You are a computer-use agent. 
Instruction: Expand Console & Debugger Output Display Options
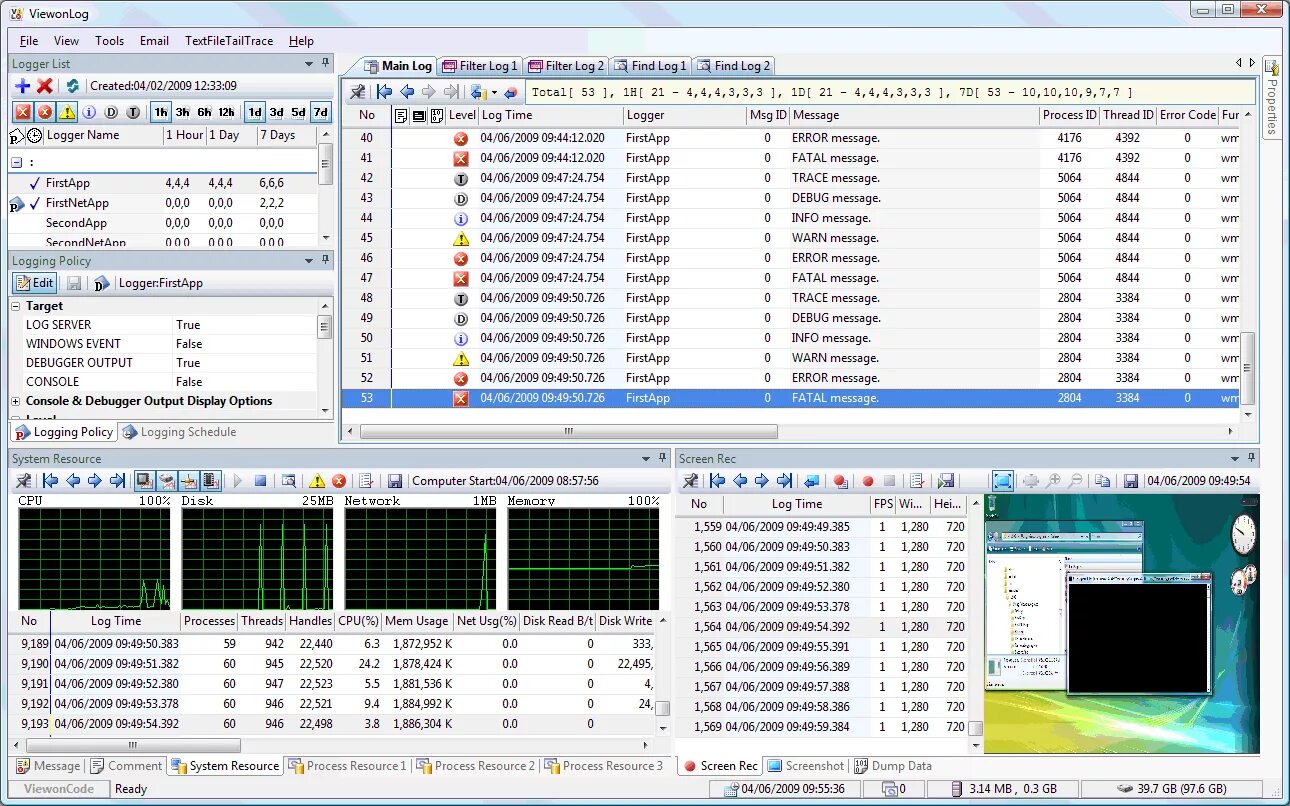pos(16,401)
